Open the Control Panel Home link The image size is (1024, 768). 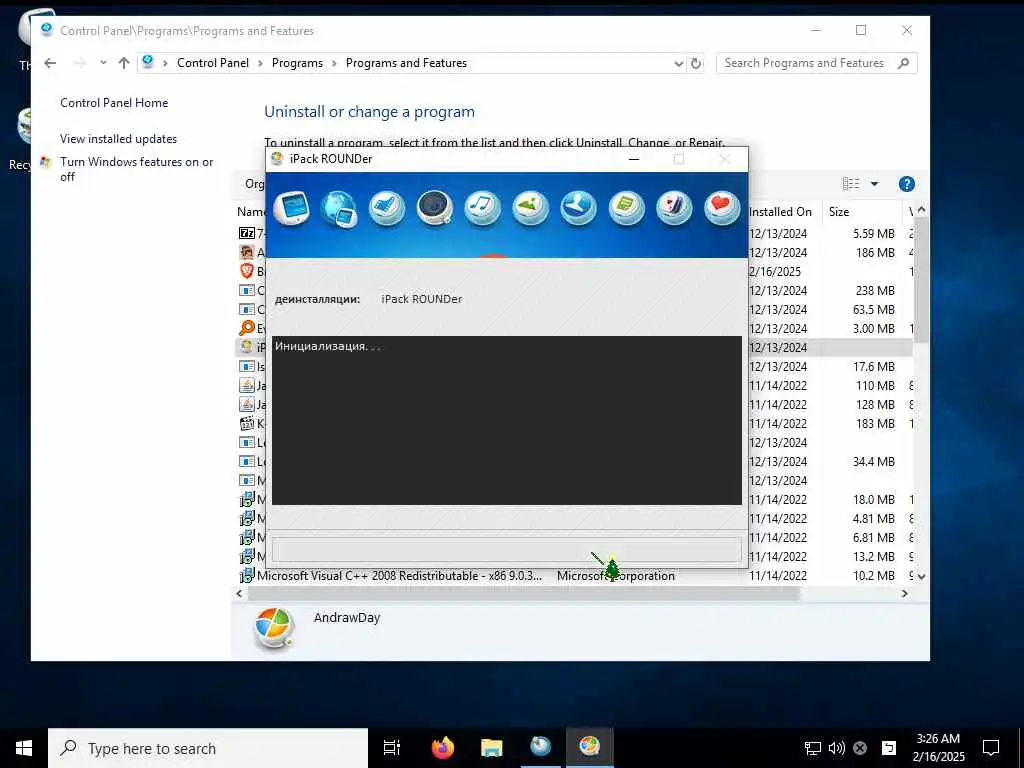tap(114, 103)
